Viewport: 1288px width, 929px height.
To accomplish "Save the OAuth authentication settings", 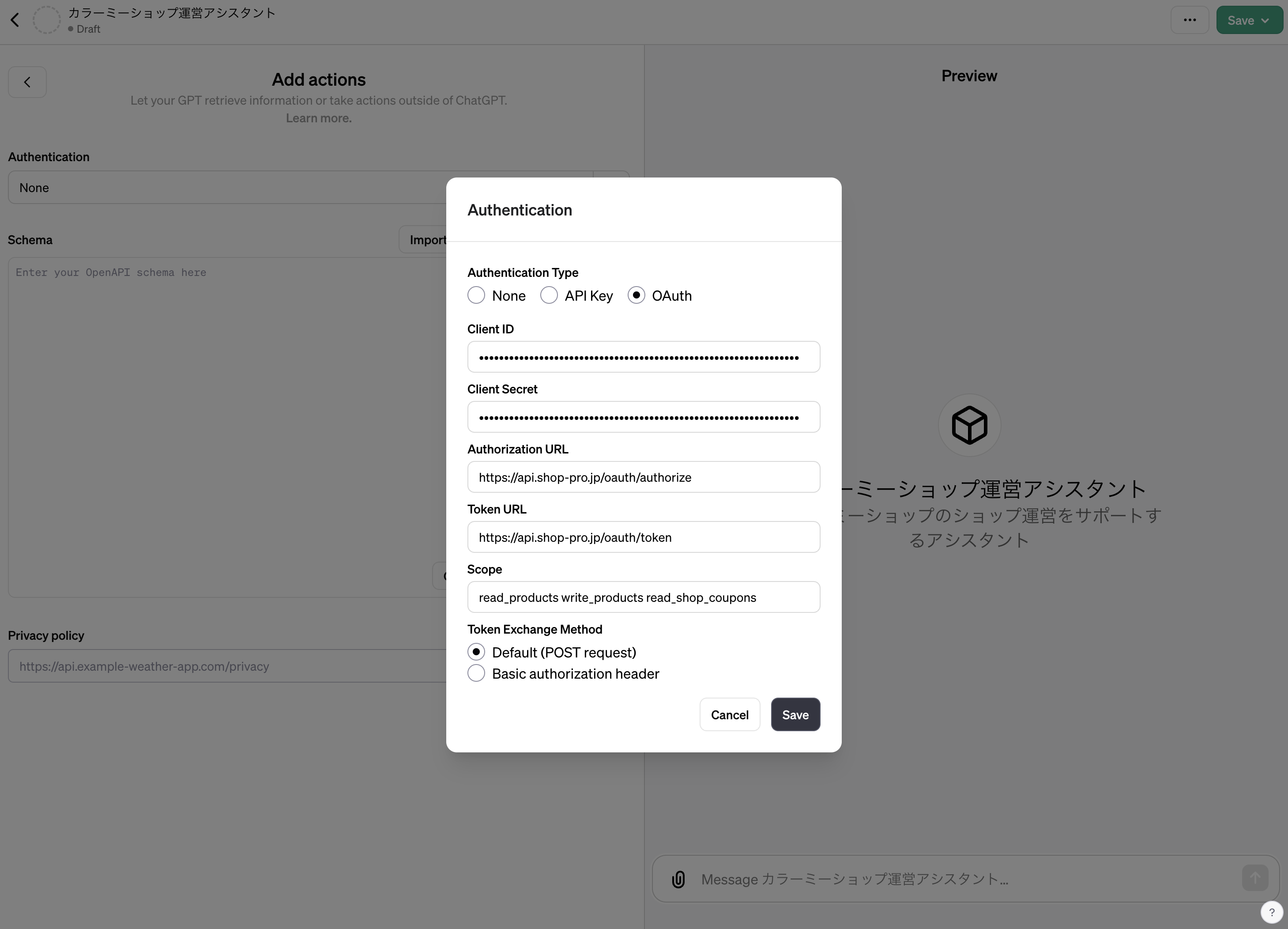I will tap(795, 714).
